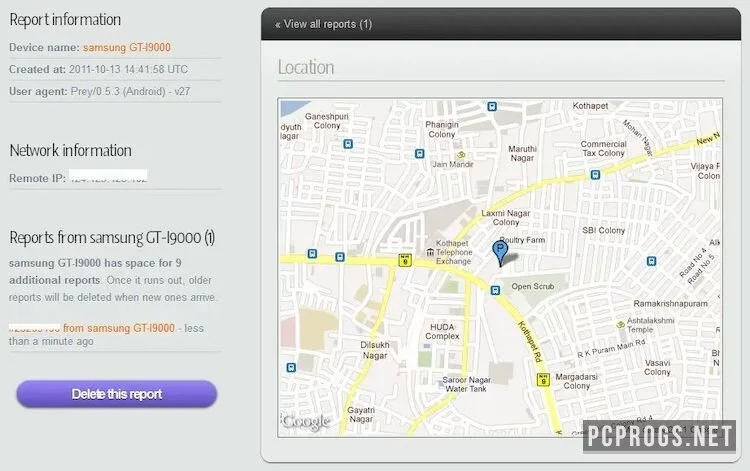Click the Vasavi Colony map label
This screenshot has height=471, width=750.
click(x=657, y=367)
